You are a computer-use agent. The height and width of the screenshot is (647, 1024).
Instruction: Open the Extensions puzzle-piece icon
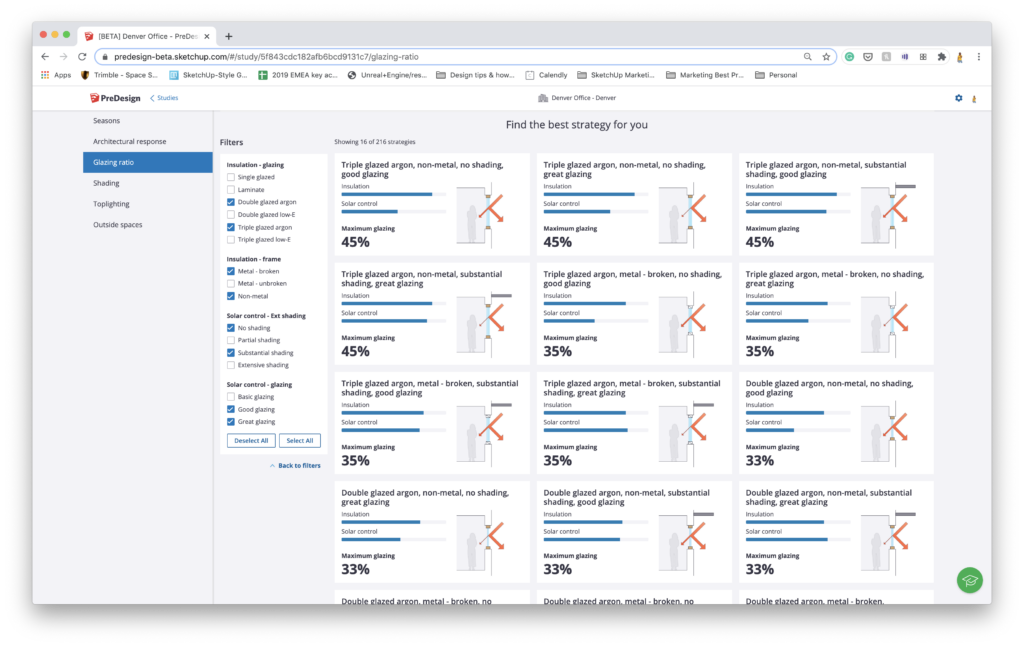(942, 57)
